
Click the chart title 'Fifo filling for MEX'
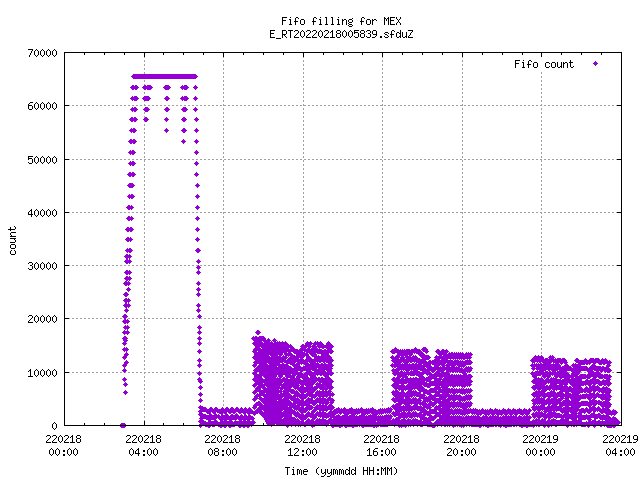(341, 21)
